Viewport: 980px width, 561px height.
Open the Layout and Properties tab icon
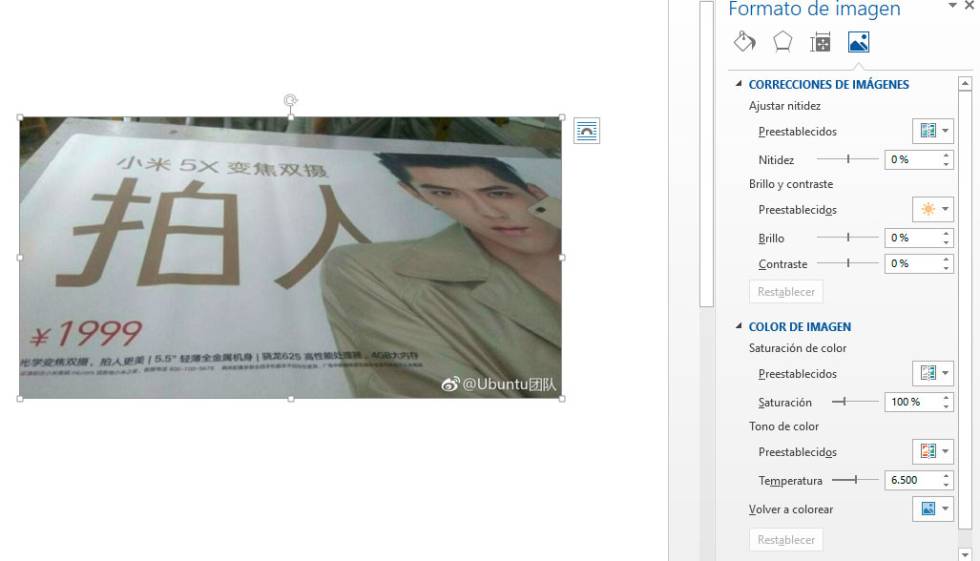(820, 42)
